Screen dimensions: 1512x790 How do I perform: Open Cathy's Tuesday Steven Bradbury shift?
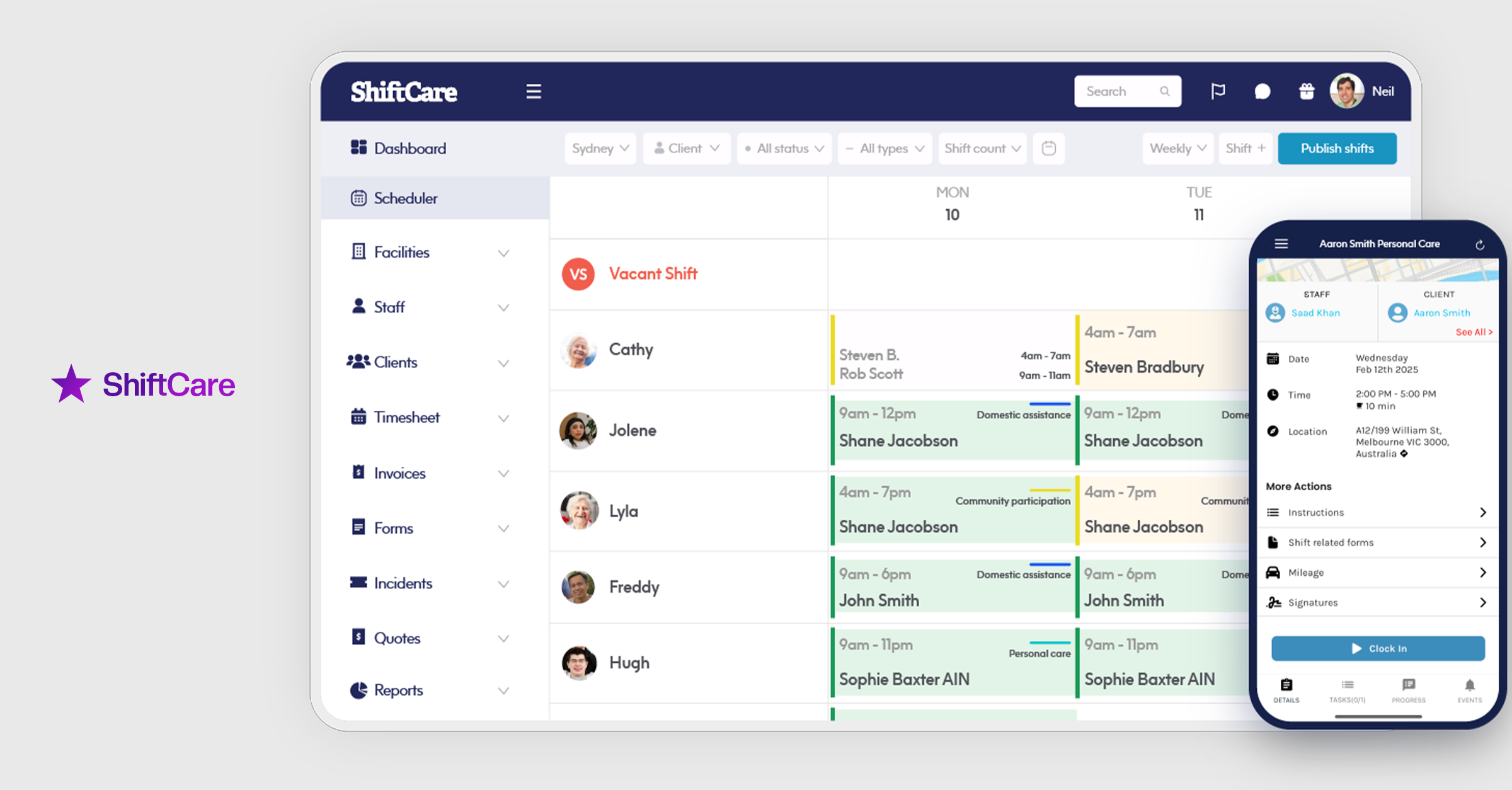(x=1162, y=350)
